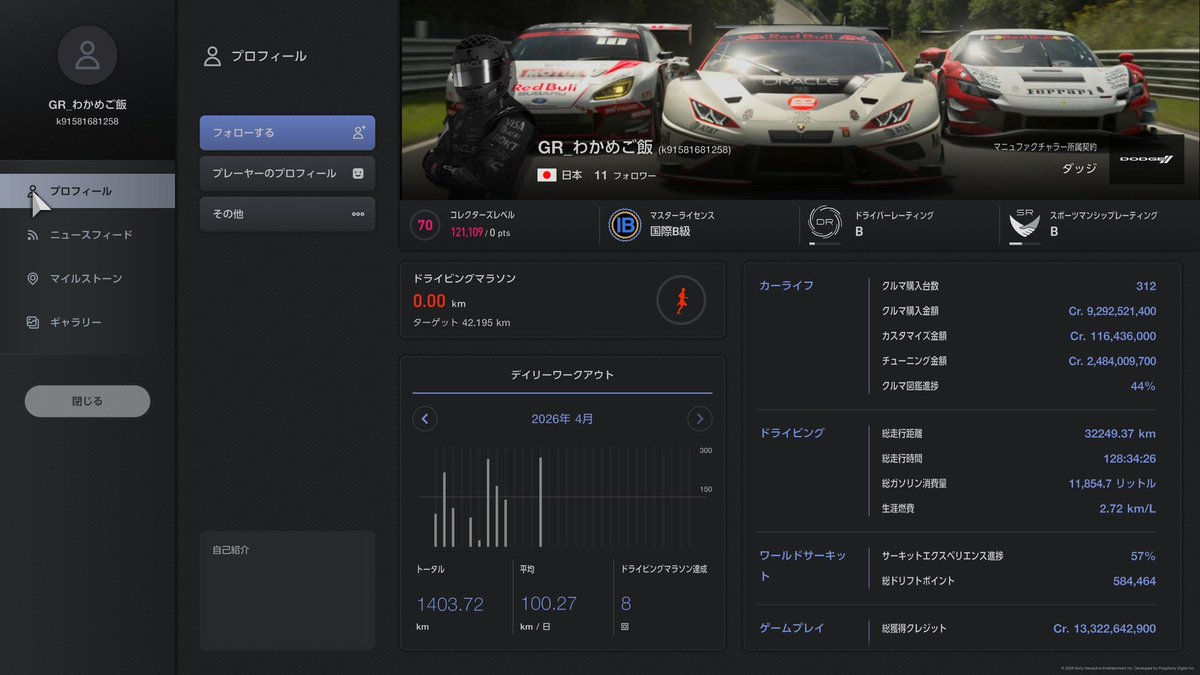1200x675 pixels.
Task: Click the IB master license badge
Action: tap(625, 225)
